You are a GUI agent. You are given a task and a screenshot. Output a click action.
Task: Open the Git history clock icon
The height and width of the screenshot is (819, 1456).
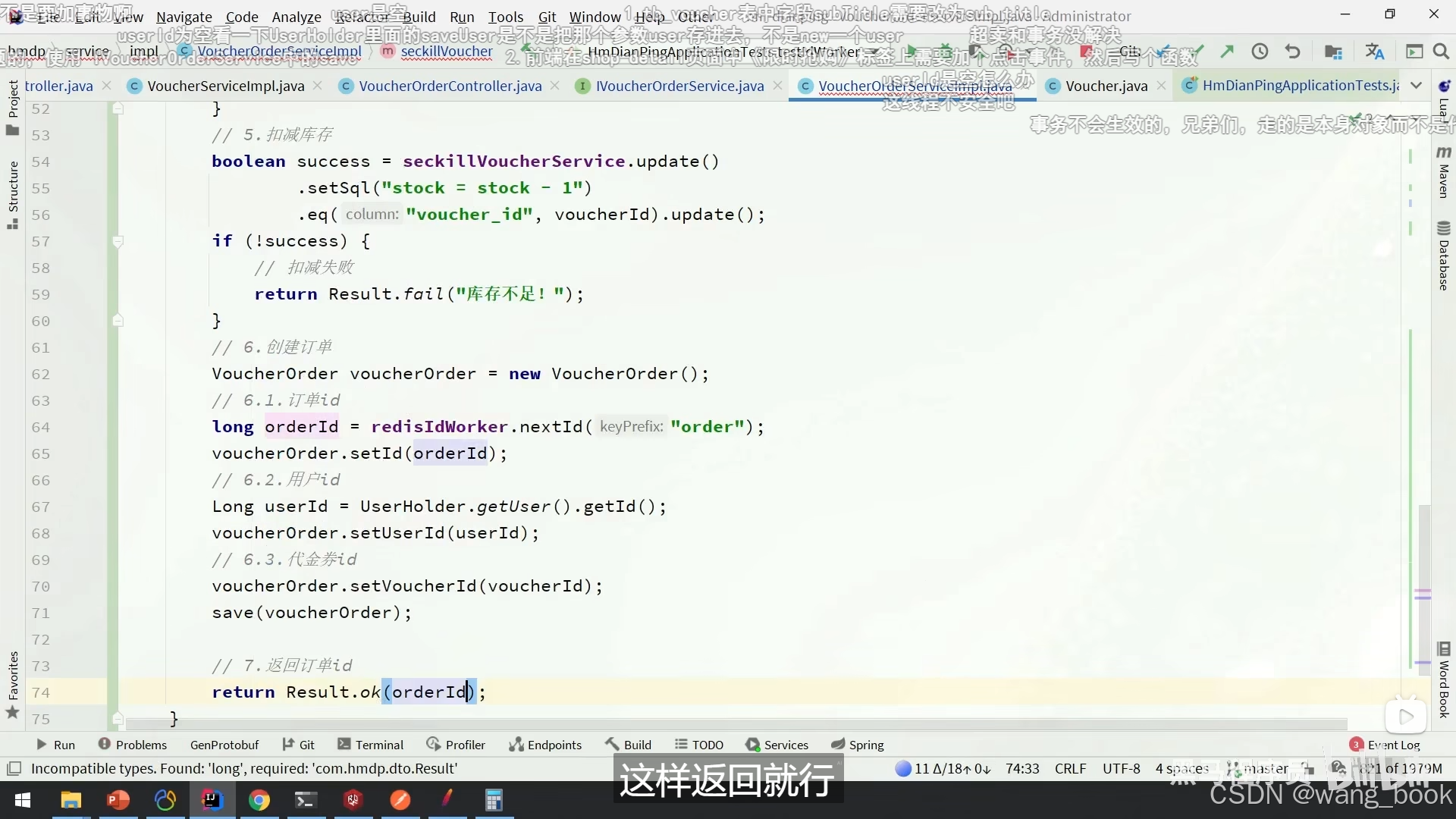[x=1260, y=52]
